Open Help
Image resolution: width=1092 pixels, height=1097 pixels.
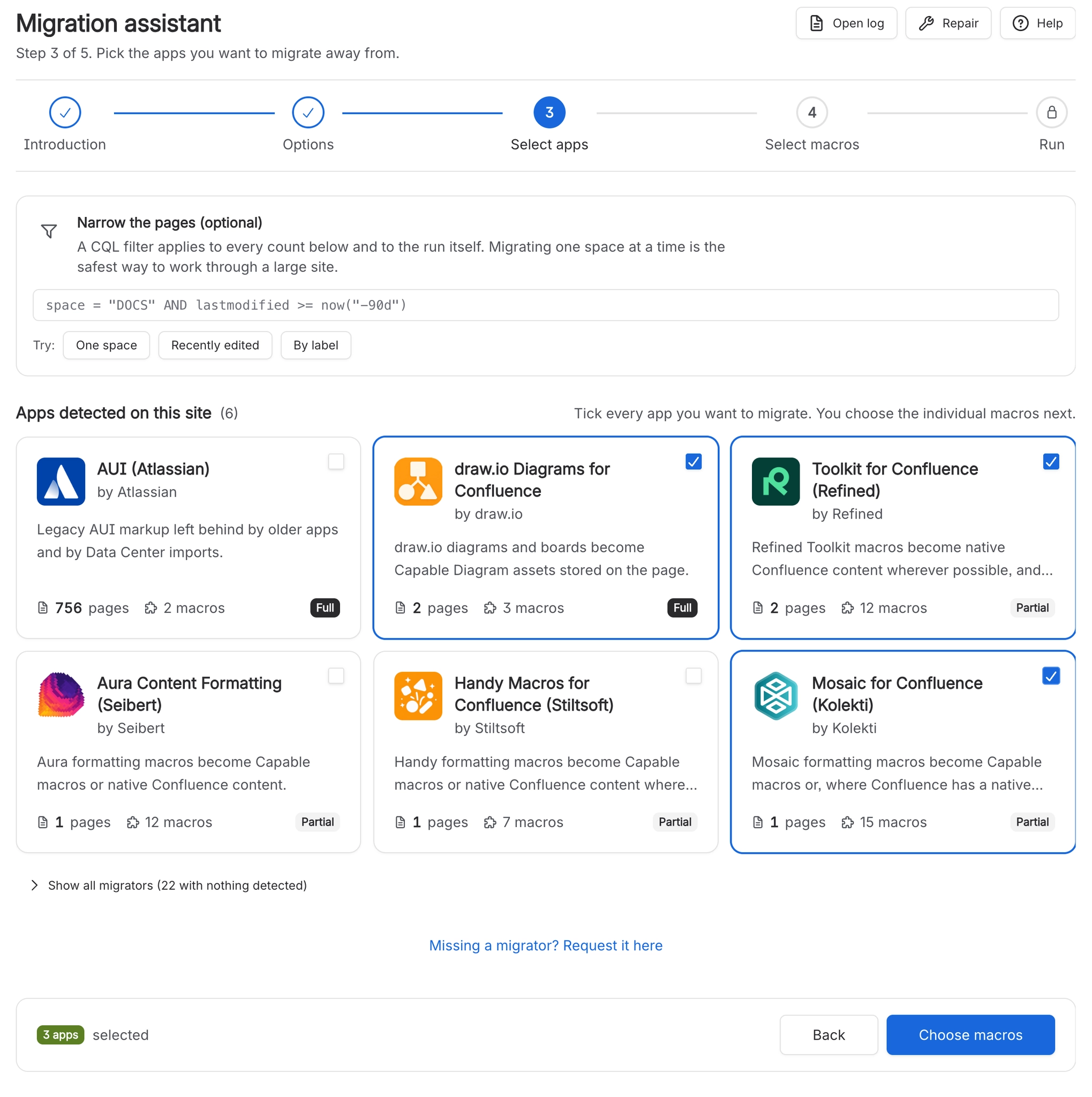[1037, 23]
